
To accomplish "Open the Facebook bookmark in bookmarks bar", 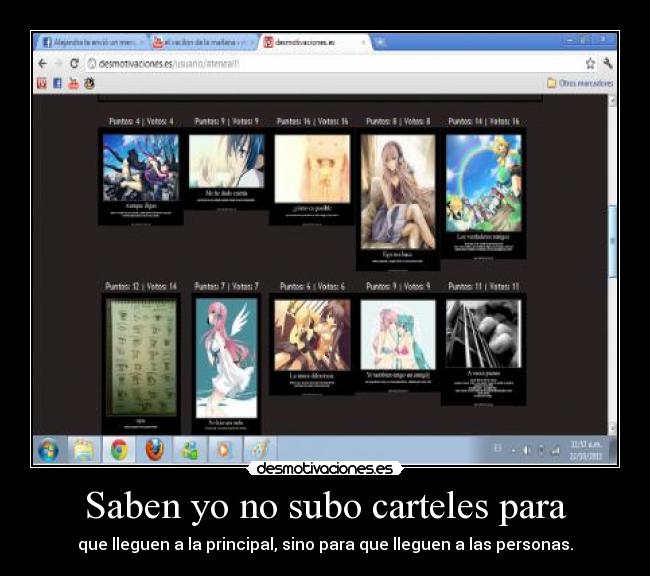I will click(x=57, y=83).
